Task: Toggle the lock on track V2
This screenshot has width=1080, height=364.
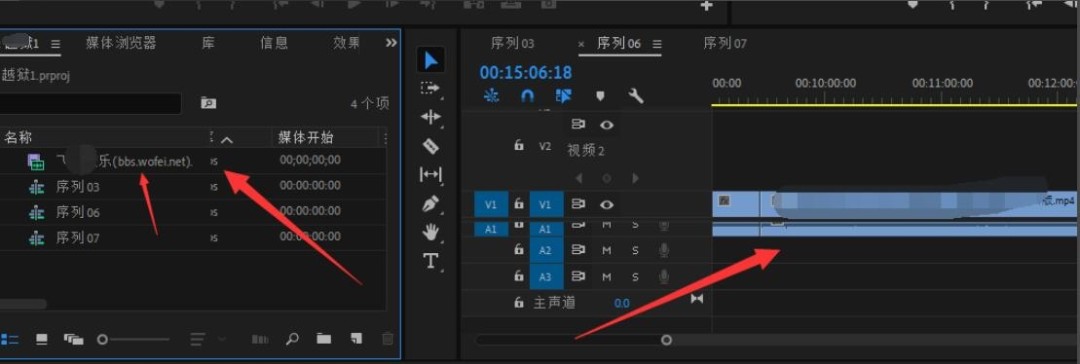Action: click(x=519, y=145)
